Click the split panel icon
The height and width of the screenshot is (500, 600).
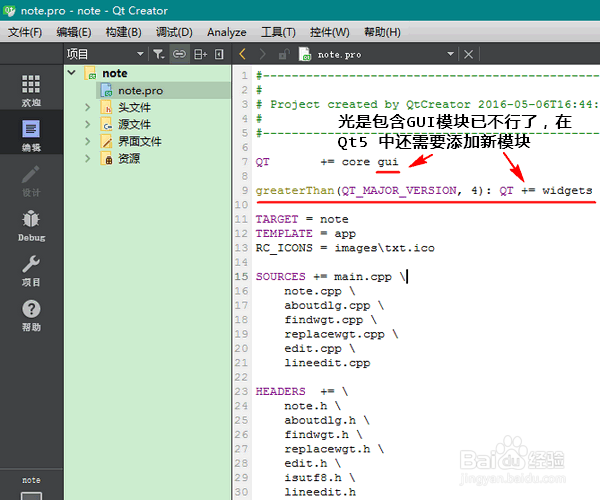(200, 54)
